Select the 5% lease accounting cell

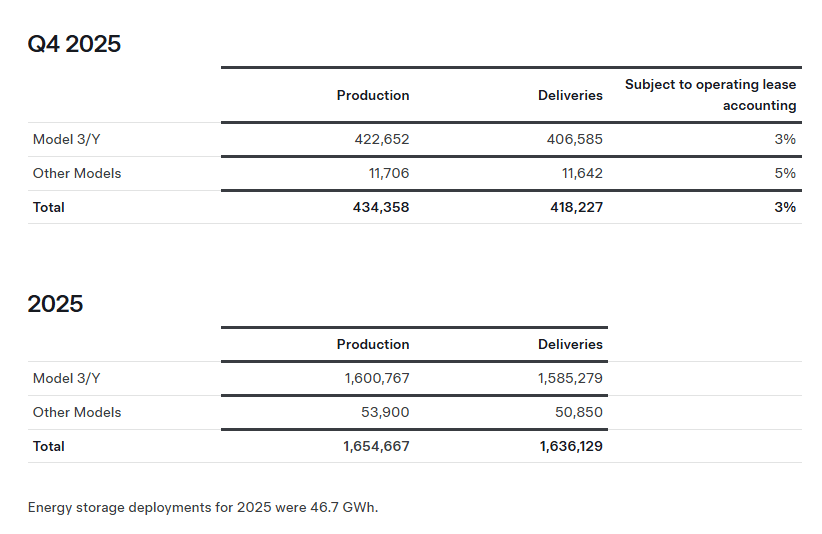[785, 174]
